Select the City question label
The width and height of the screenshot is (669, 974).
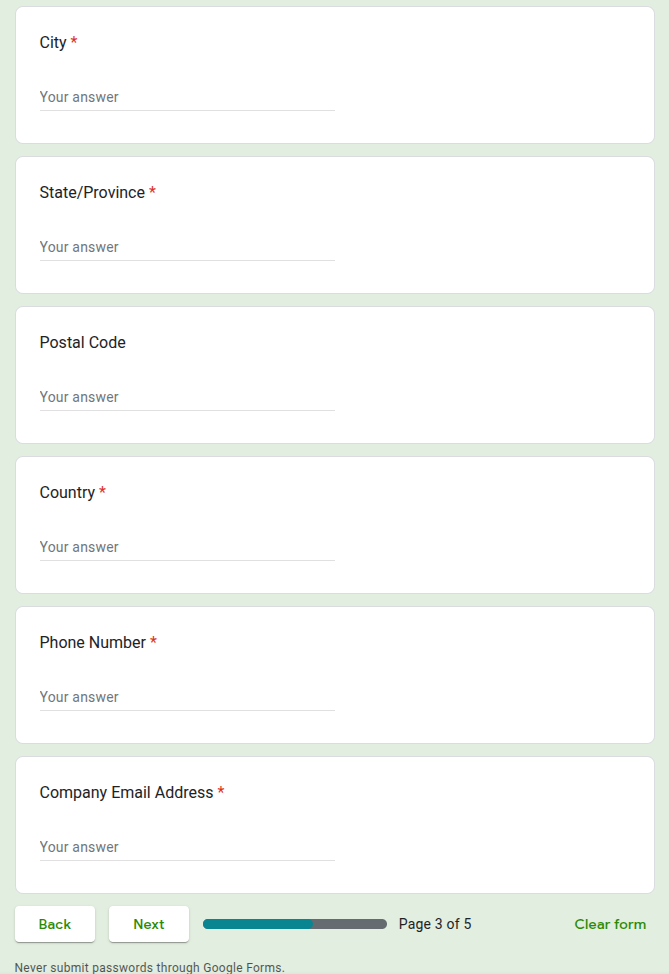click(x=51, y=42)
